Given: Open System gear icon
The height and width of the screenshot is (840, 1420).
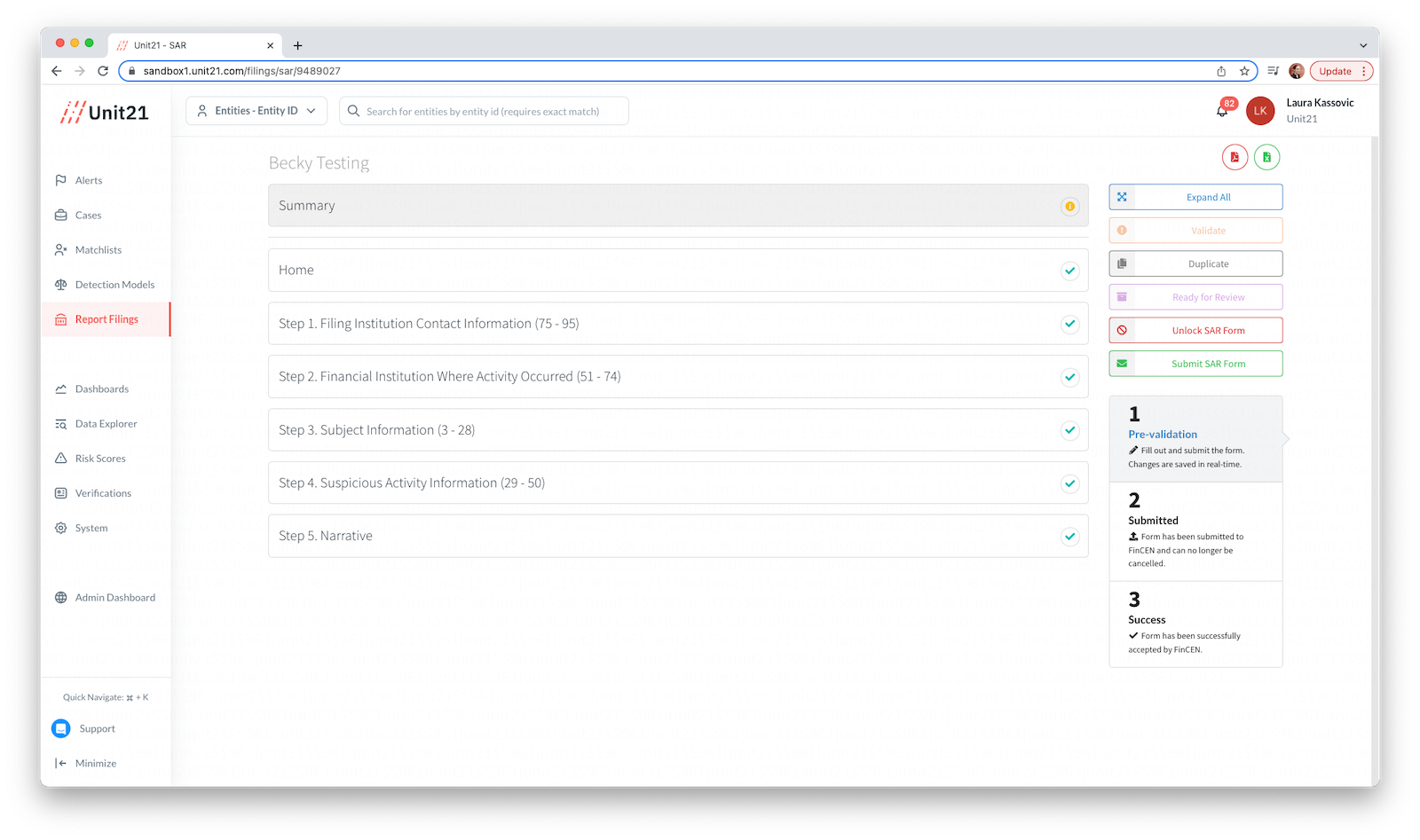Looking at the screenshot, I should 60,528.
